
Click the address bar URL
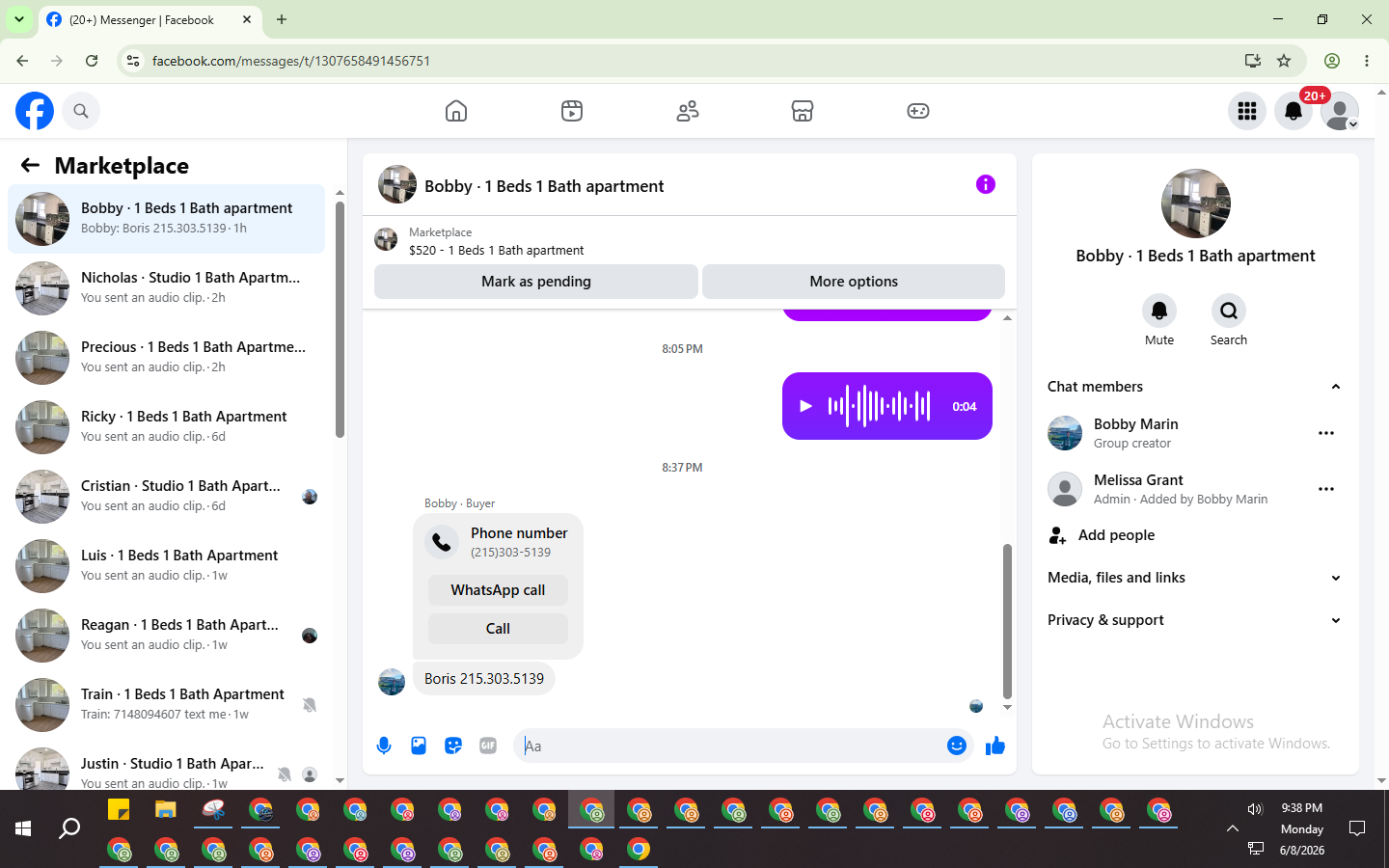coord(291,61)
